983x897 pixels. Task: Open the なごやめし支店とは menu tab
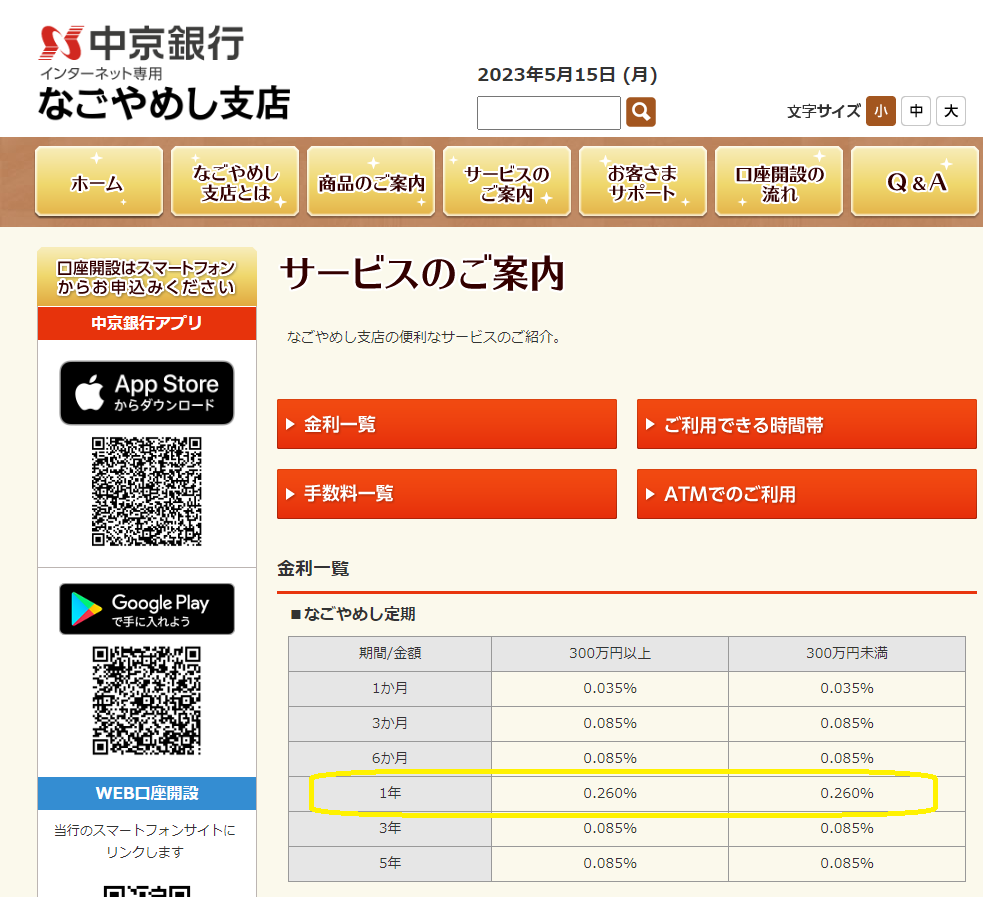tap(235, 182)
